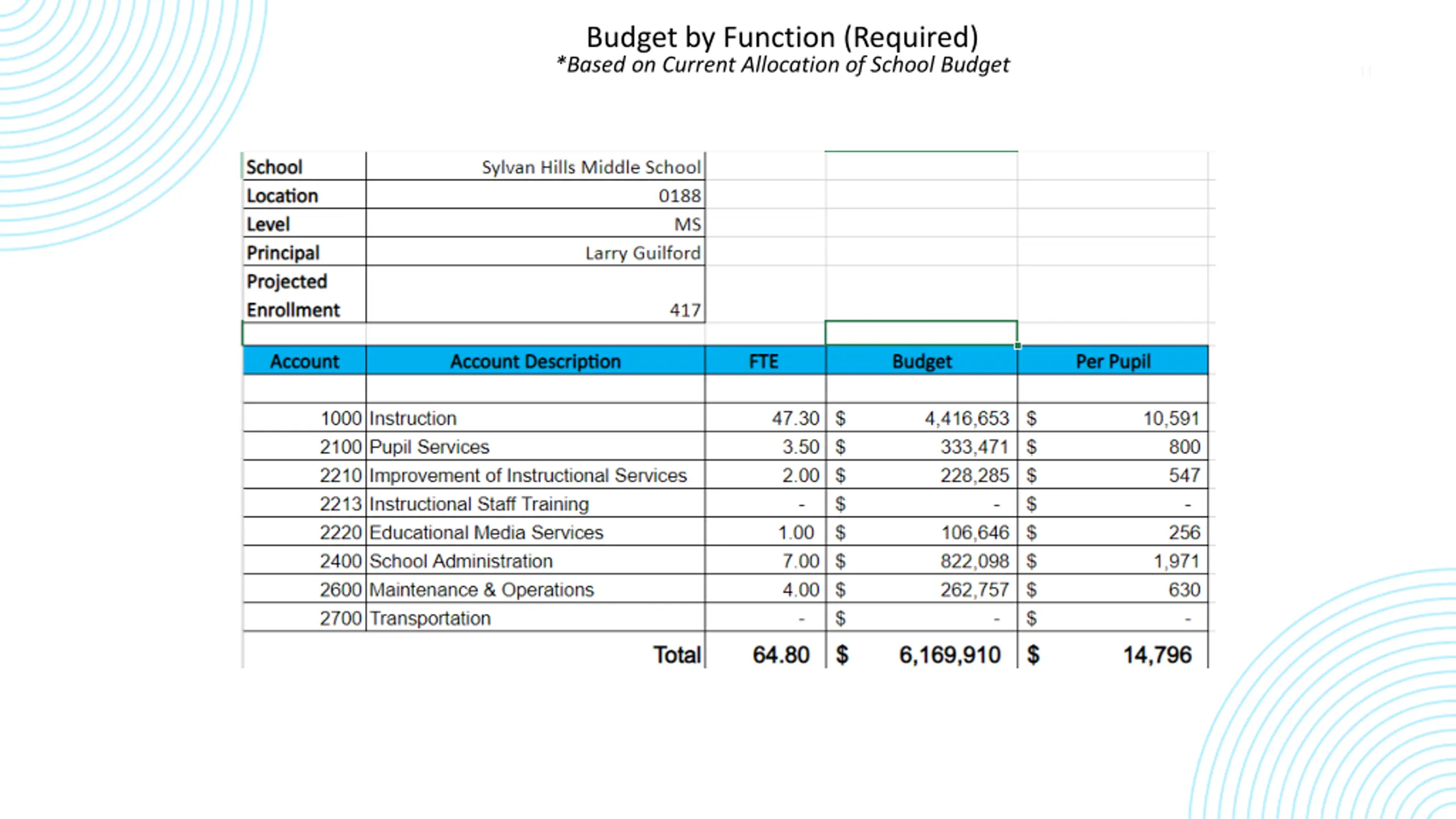This screenshot has width=1456, height=819.
Task: Select the Instruction budget 4,416,653 cell
Action: [x=966, y=419]
